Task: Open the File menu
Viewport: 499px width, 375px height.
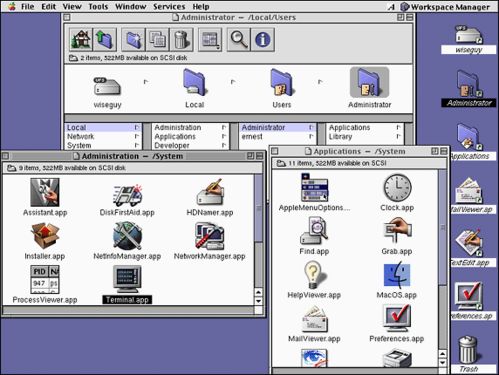Action: click(x=27, y=6)
